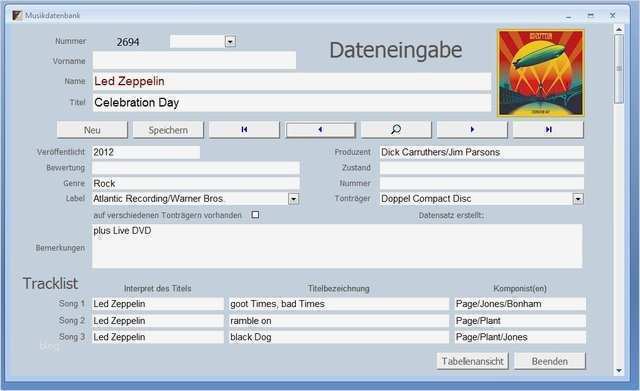Jump to the last record
640x391 pixels.
point(548,130)
